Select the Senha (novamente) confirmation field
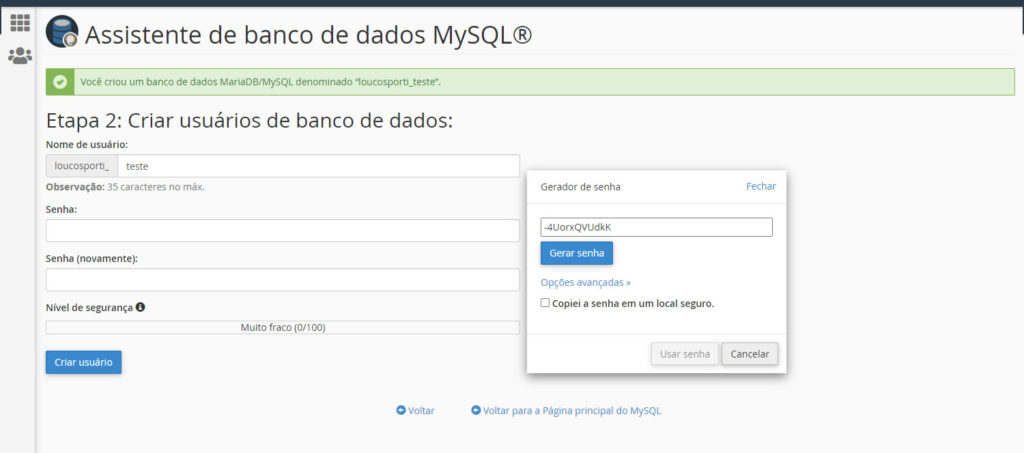The width and height of the screenshot is (1024, 453). (282, 280)
